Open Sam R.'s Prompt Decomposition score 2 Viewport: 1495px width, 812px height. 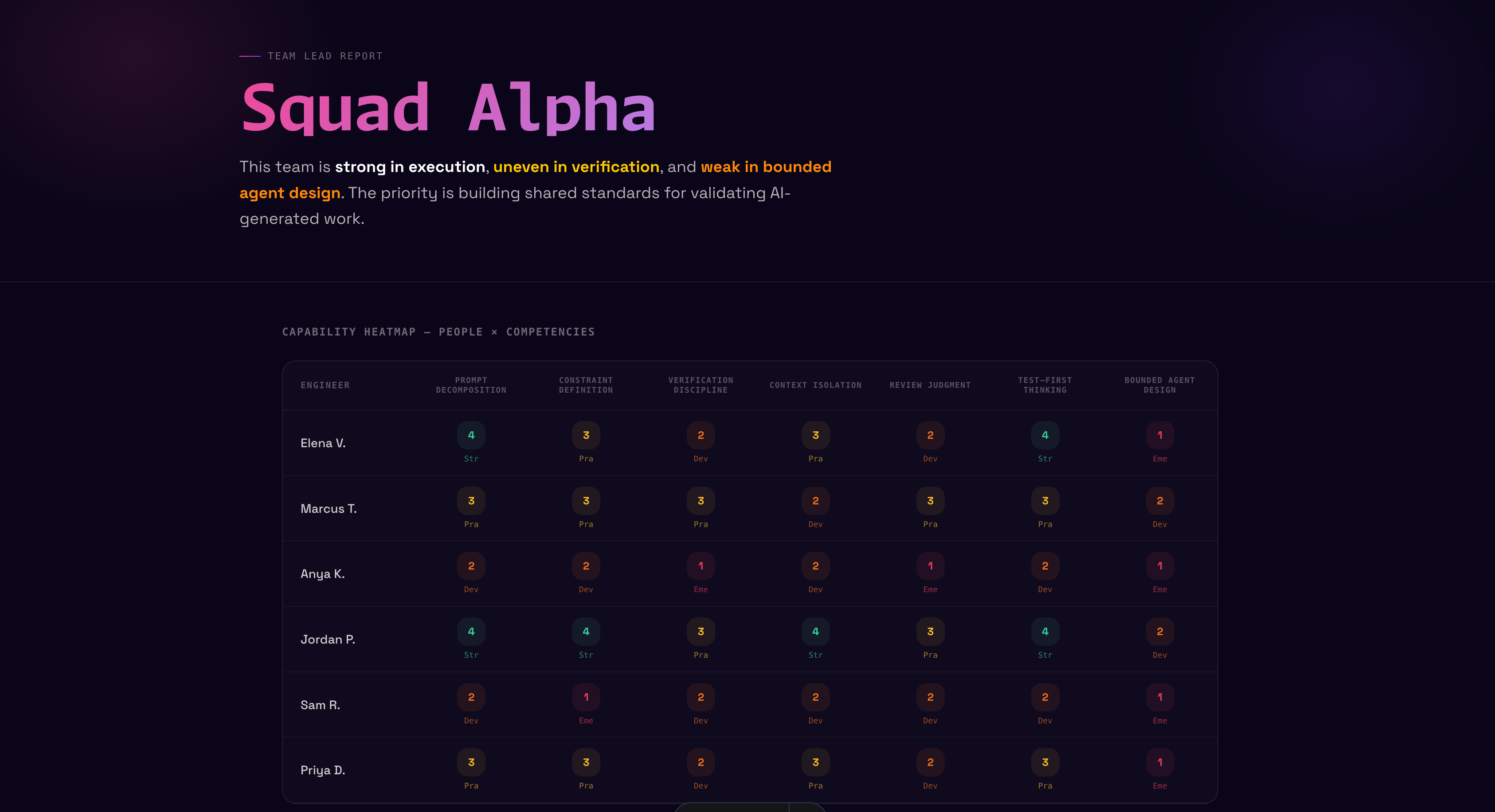coord(471,697)
